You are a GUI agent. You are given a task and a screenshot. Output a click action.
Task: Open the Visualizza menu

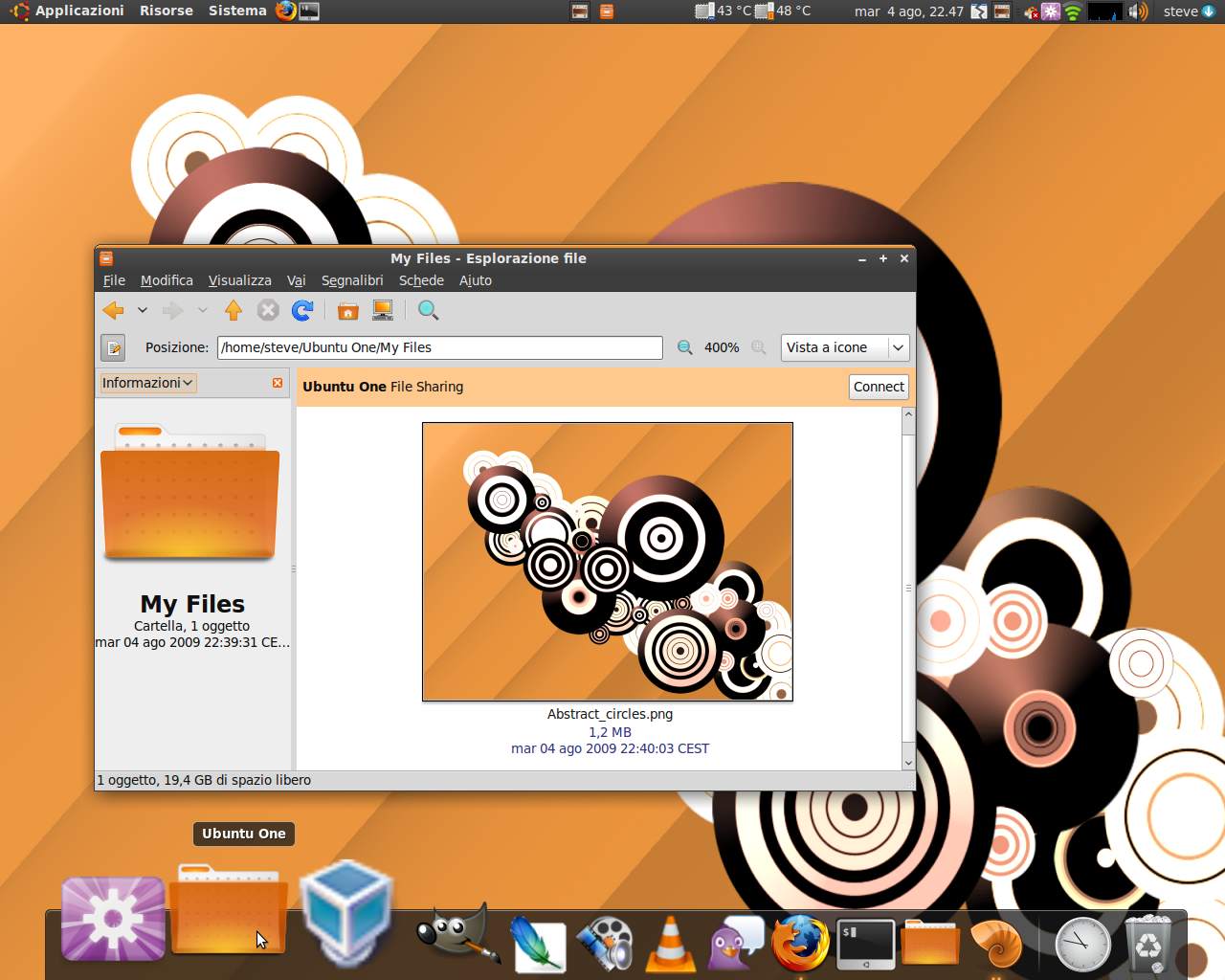[239, 280]
